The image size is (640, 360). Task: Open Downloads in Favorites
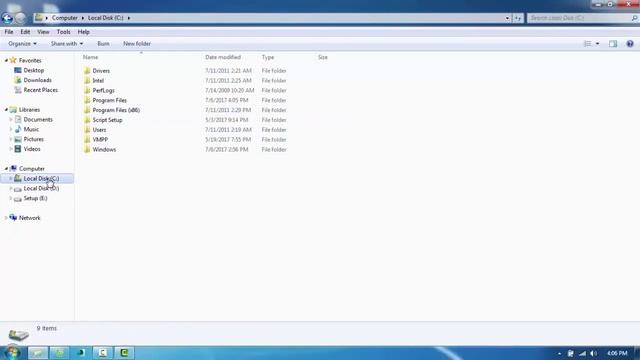[37, 80]
